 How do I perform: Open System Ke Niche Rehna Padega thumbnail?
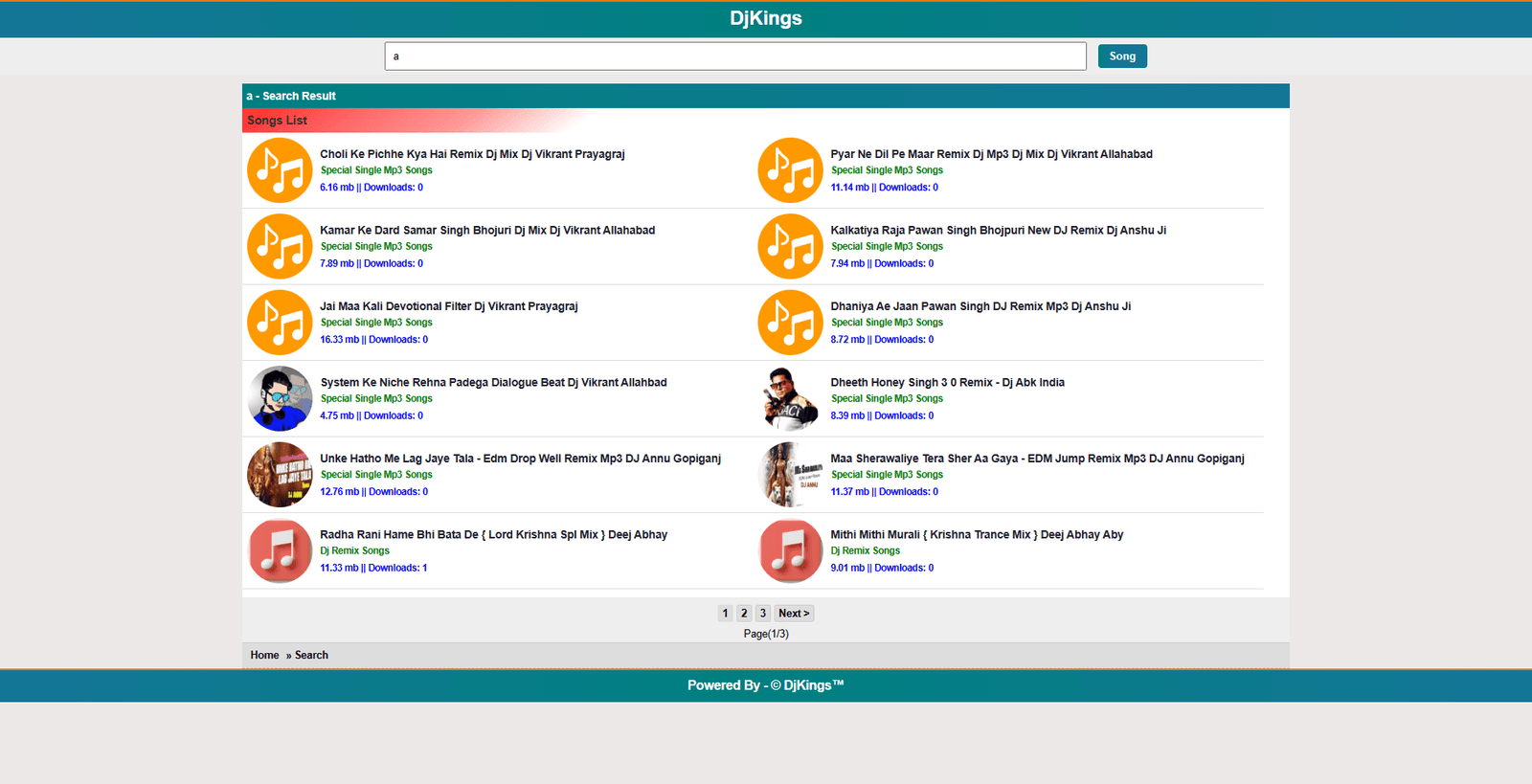point(280,399)
